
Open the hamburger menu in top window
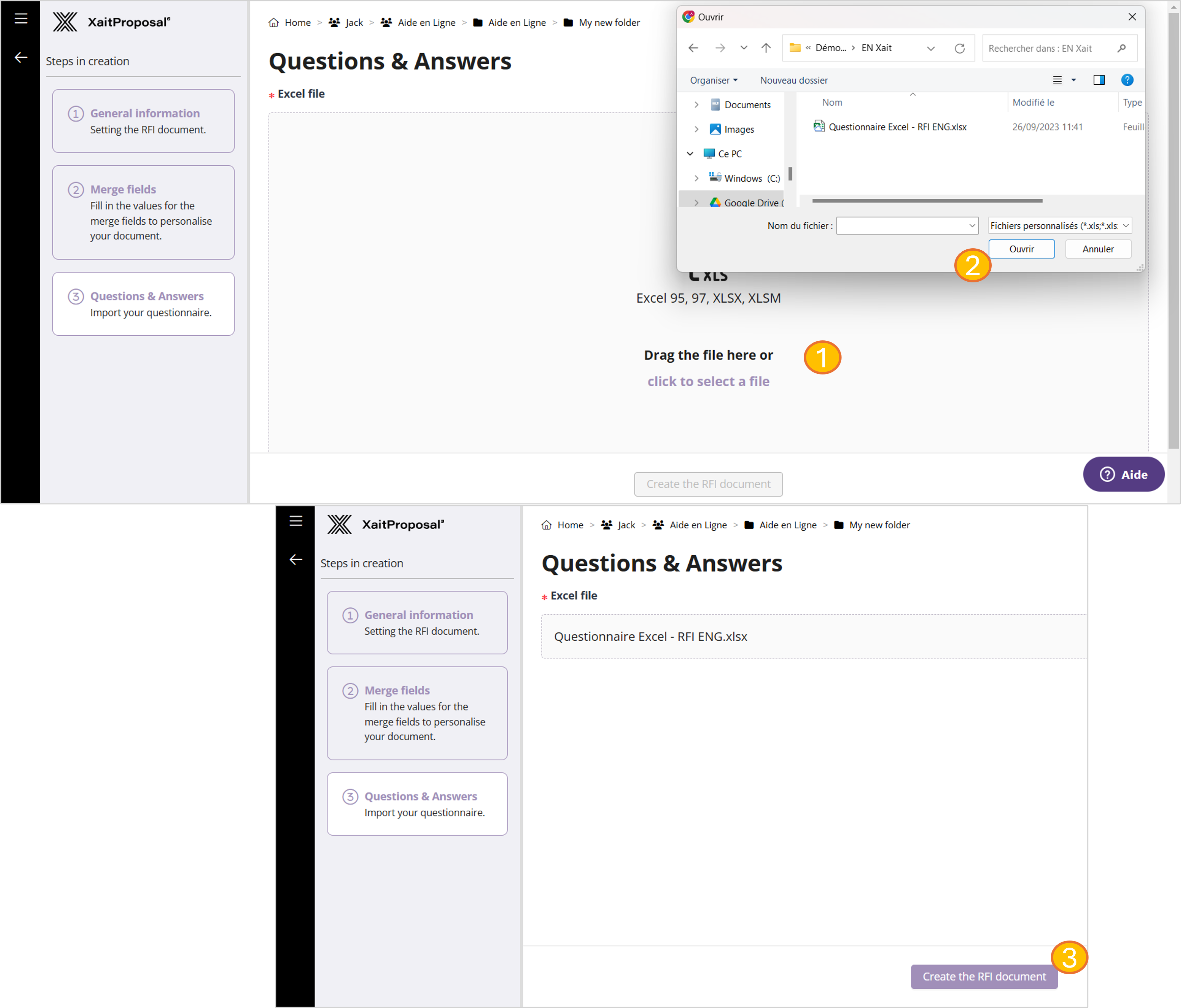pos(21,18)
